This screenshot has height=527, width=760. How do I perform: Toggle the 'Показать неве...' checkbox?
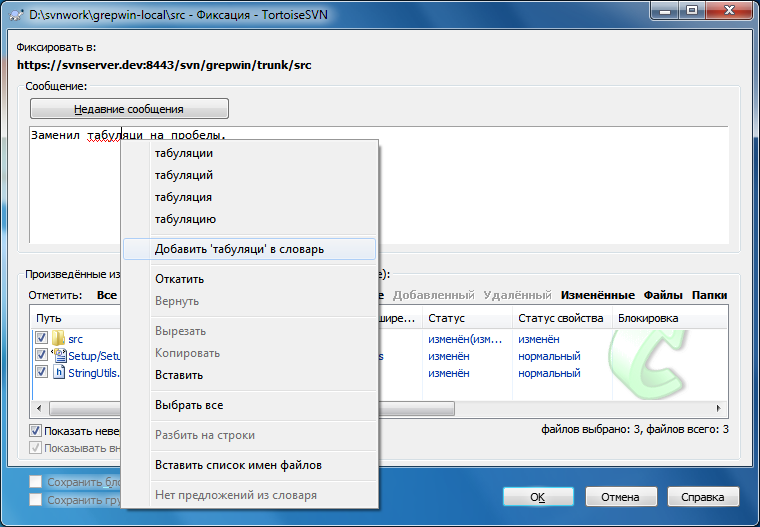tap(35, 431)
